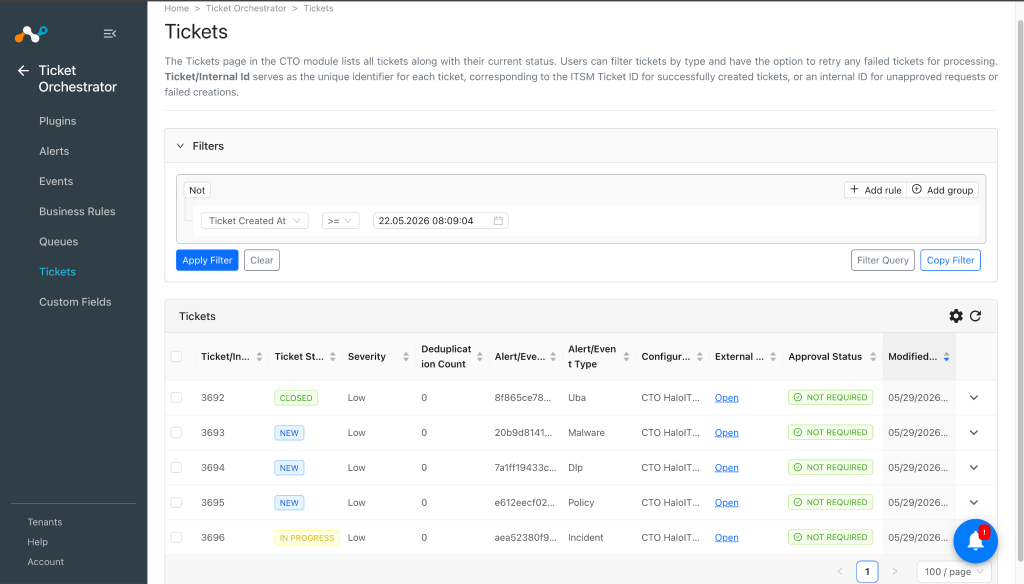Sort by Severity column
The width and height of the screenshot is (1024, 584).
point(406,357)
